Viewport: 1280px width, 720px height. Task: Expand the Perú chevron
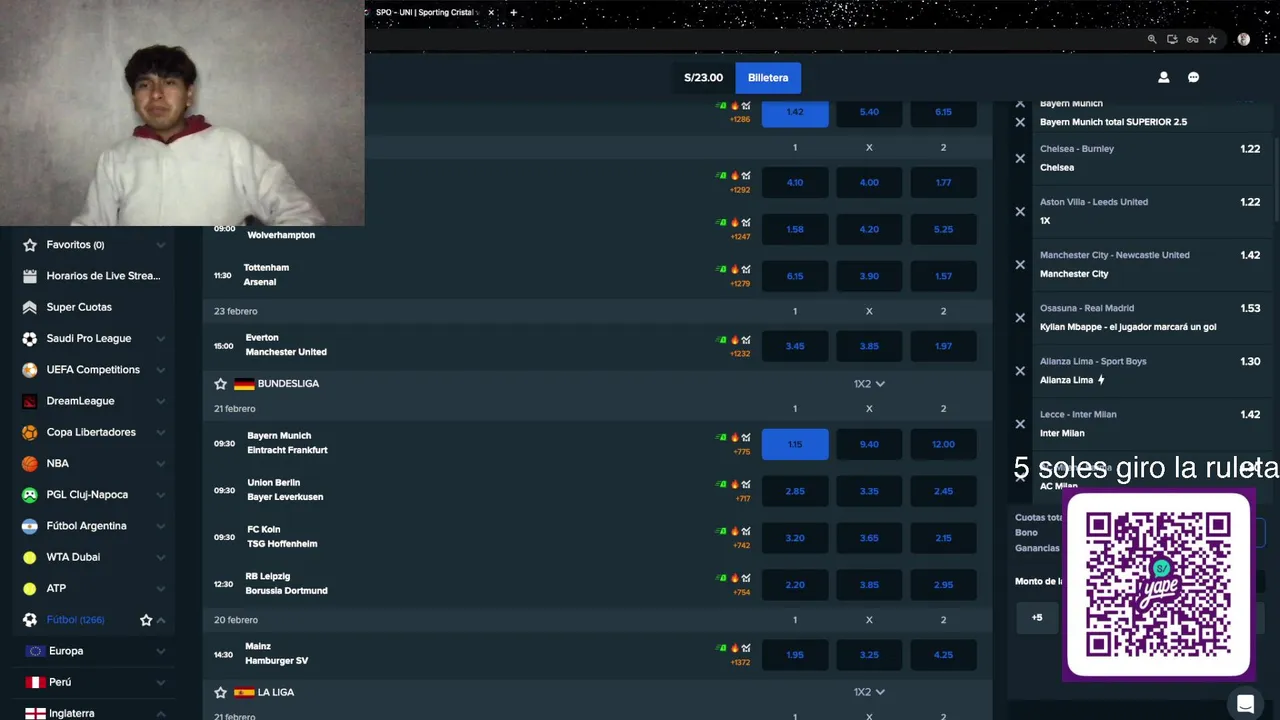pyautogui.click(x=160, y=682)
